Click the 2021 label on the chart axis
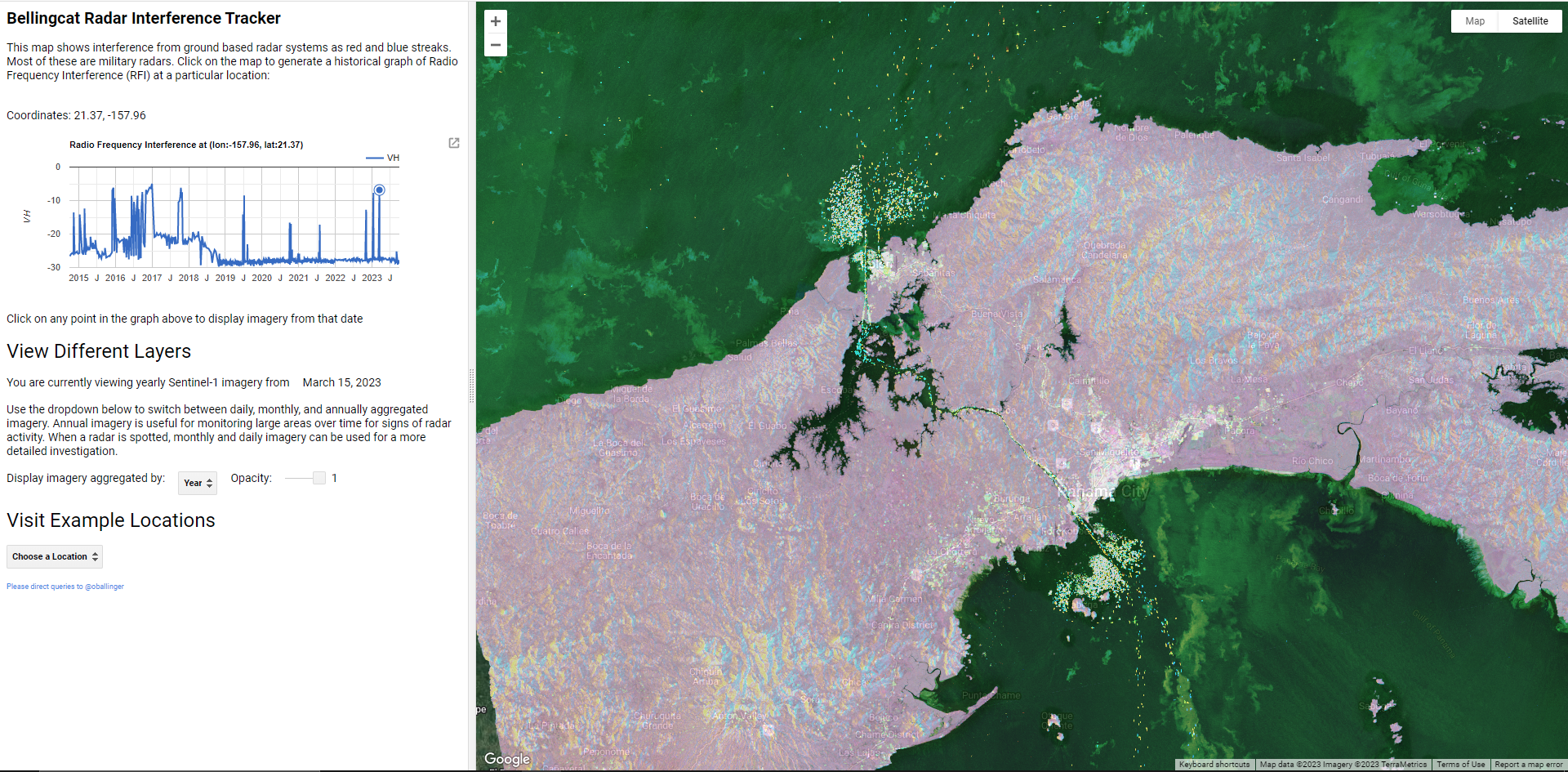 299,278
